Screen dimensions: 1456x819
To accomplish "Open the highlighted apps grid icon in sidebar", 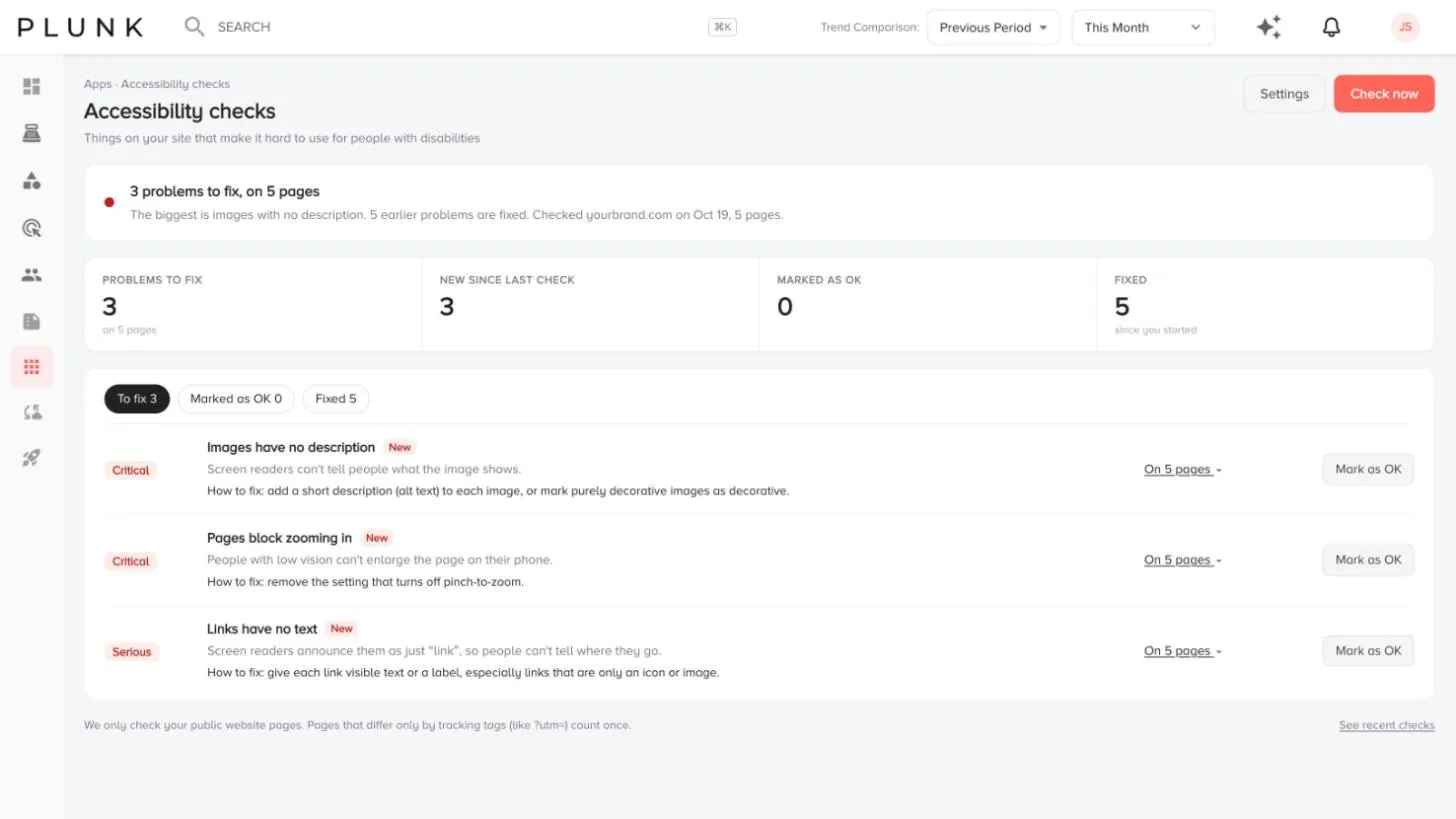I will tap(31, 367).
